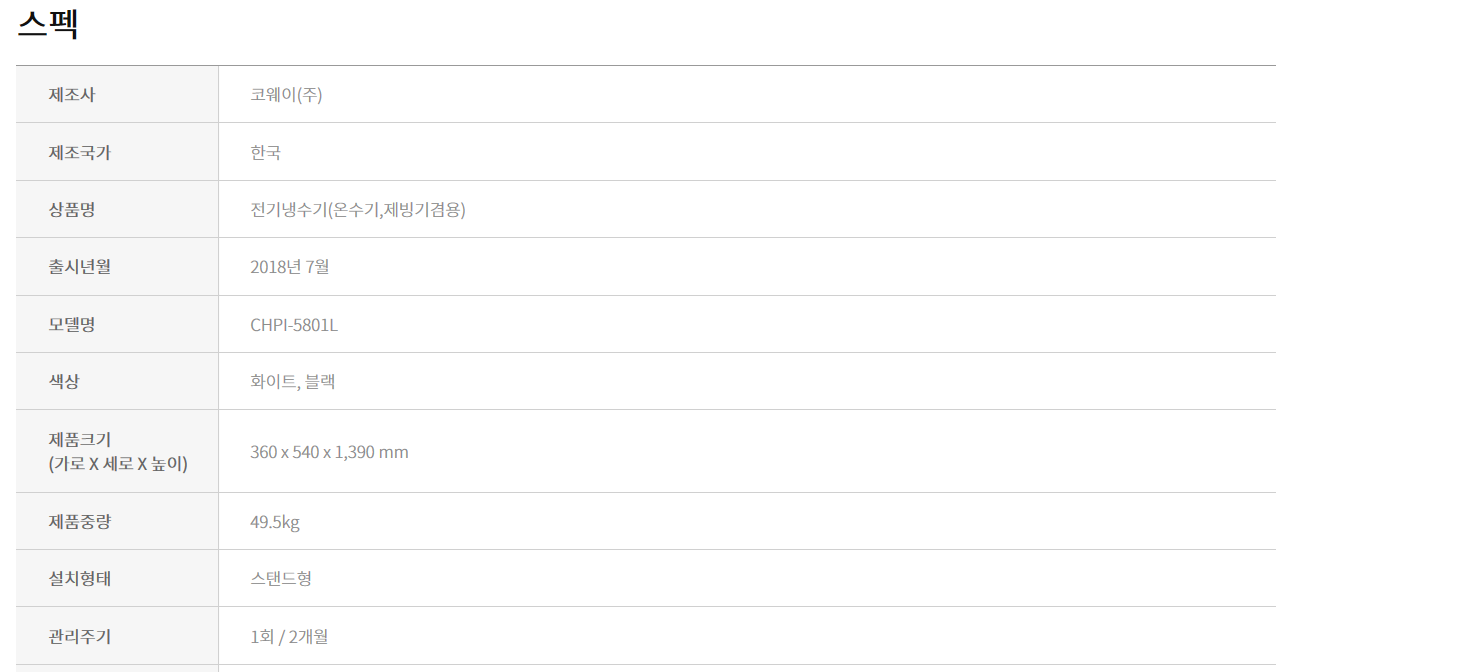Screen dimensions: 1462x672
Task: Click the 제품중량 row label
Action: (79, 522)
